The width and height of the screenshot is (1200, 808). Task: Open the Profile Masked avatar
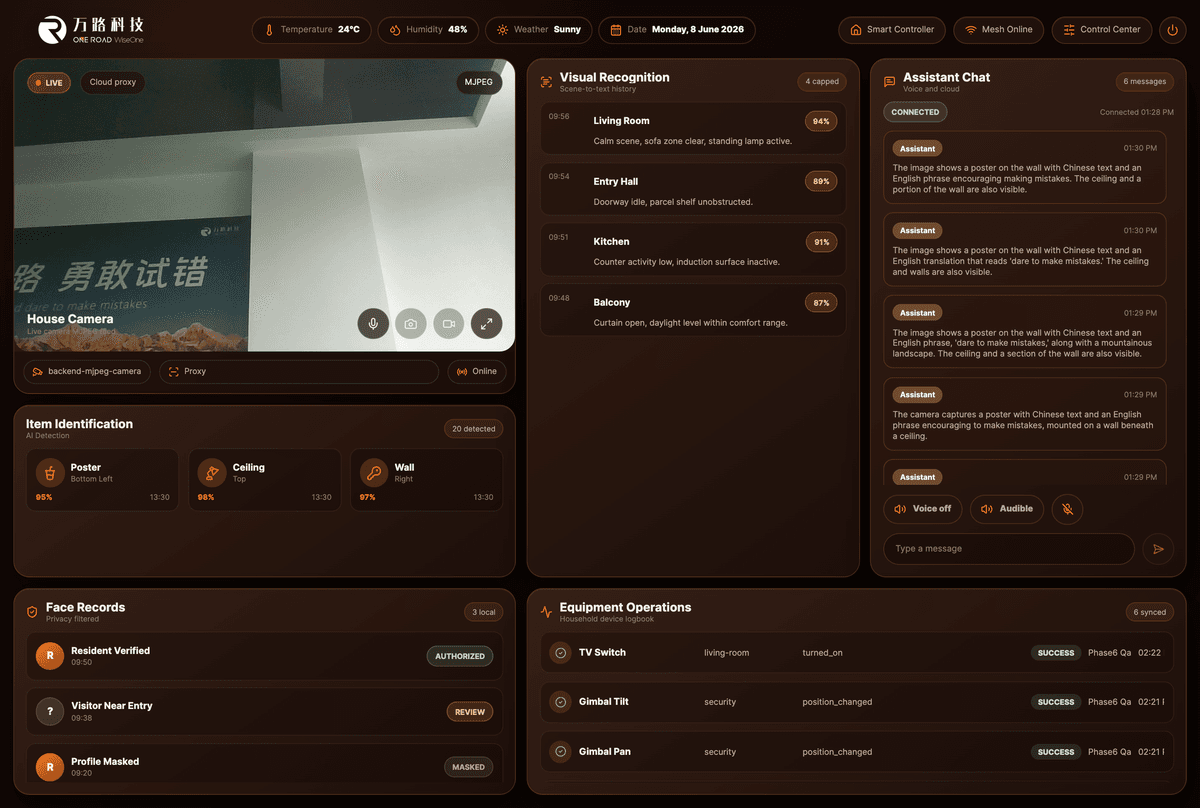50,767
